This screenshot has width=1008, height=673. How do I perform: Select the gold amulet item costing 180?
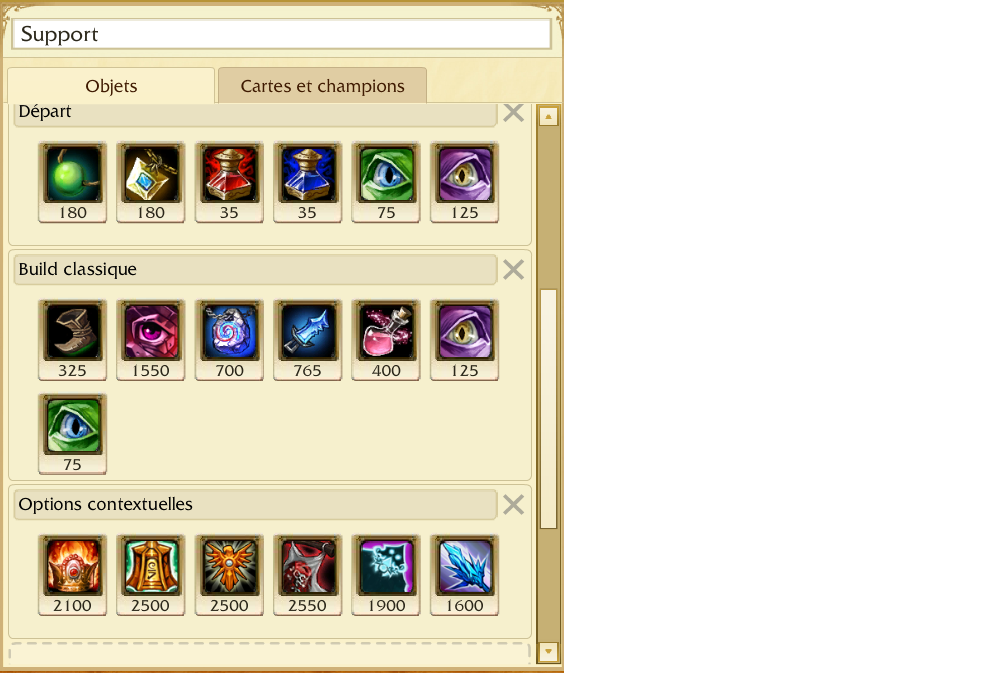point(150,183)
